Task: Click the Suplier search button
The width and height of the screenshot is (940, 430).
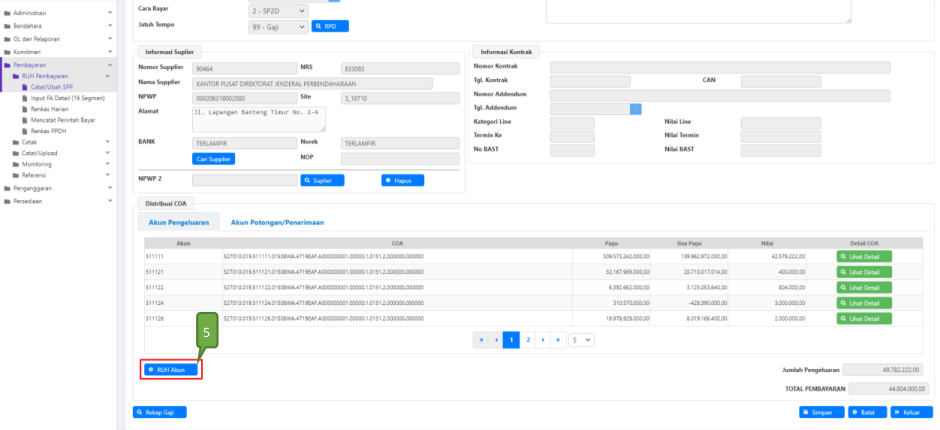Action: tap(322, 180)
